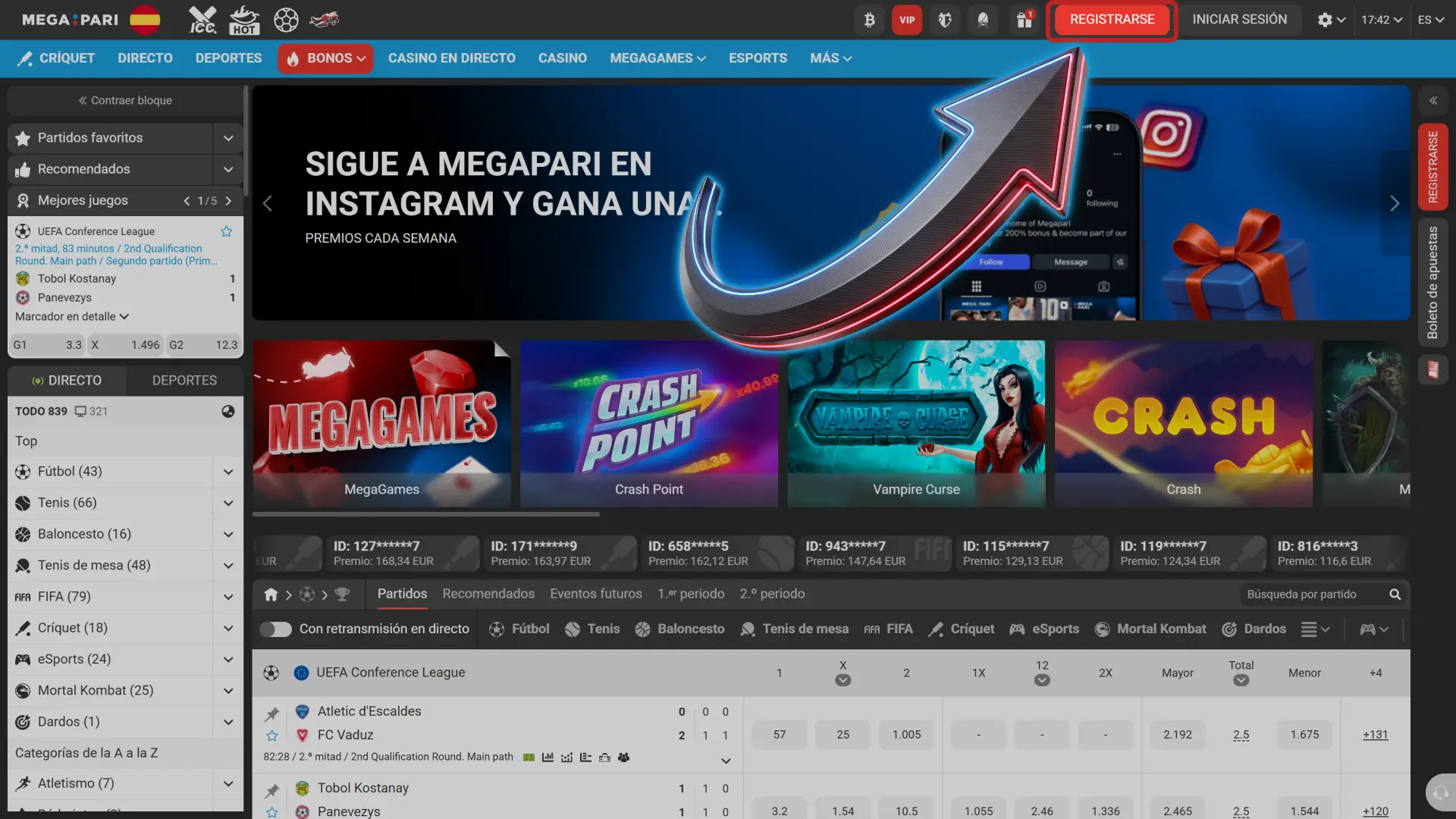Open the MegaGames thumbnail
1456x819 pixels.
pos(381,423)
